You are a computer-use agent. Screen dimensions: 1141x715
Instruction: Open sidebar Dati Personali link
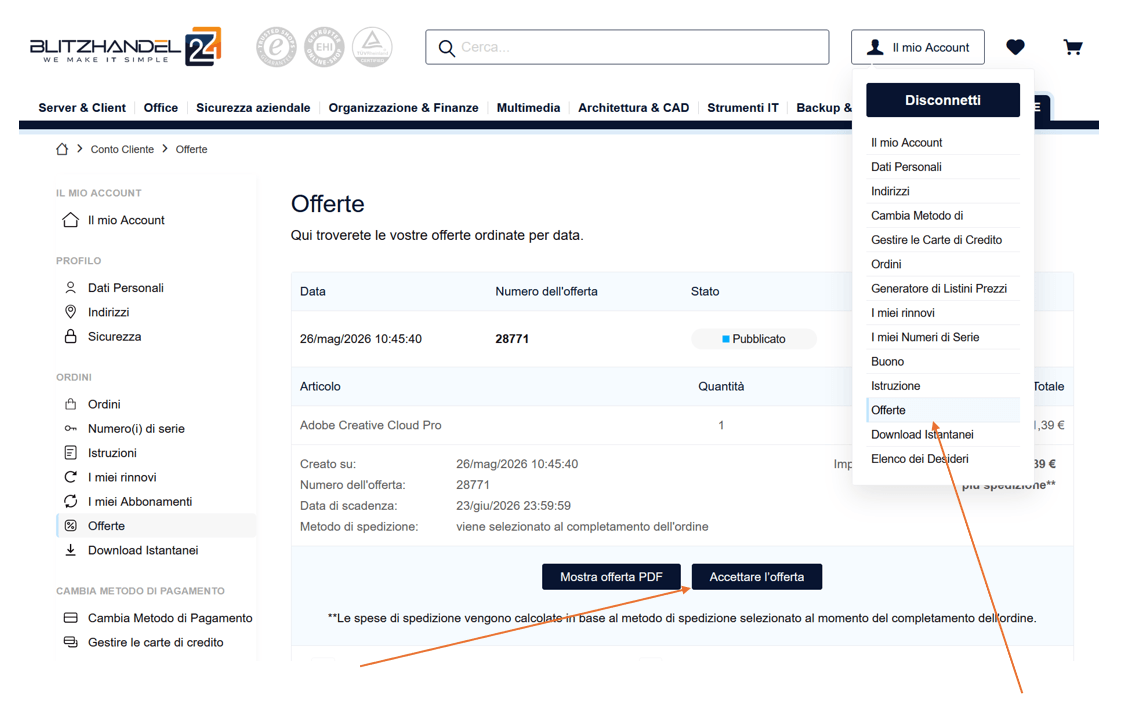click(126, 287)
